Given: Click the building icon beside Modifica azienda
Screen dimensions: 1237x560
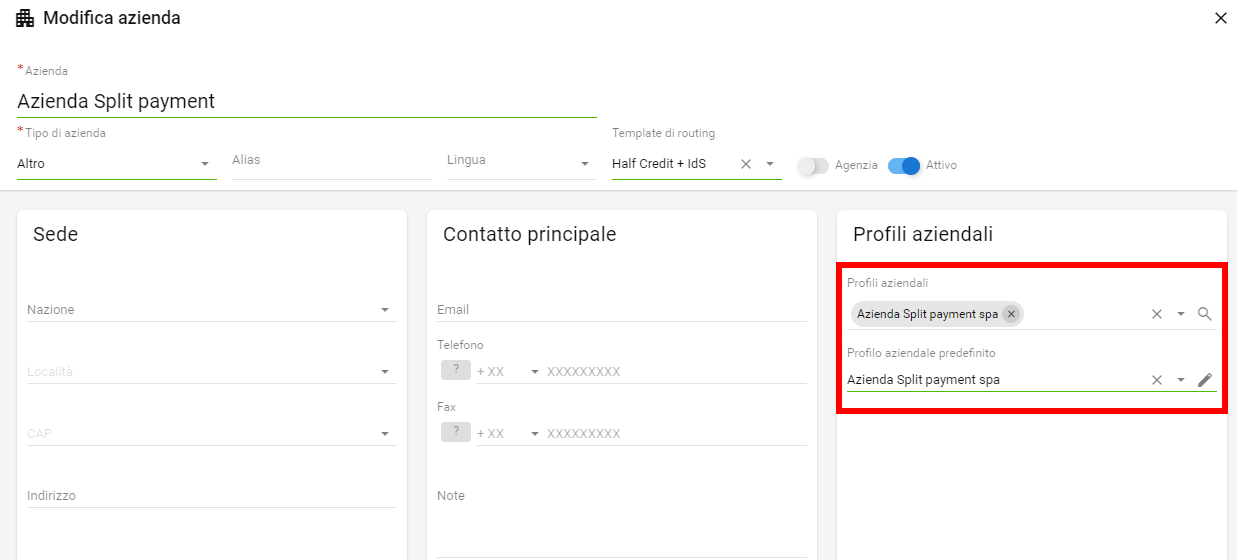Looking at the screenshot, I should pos(25,18).
